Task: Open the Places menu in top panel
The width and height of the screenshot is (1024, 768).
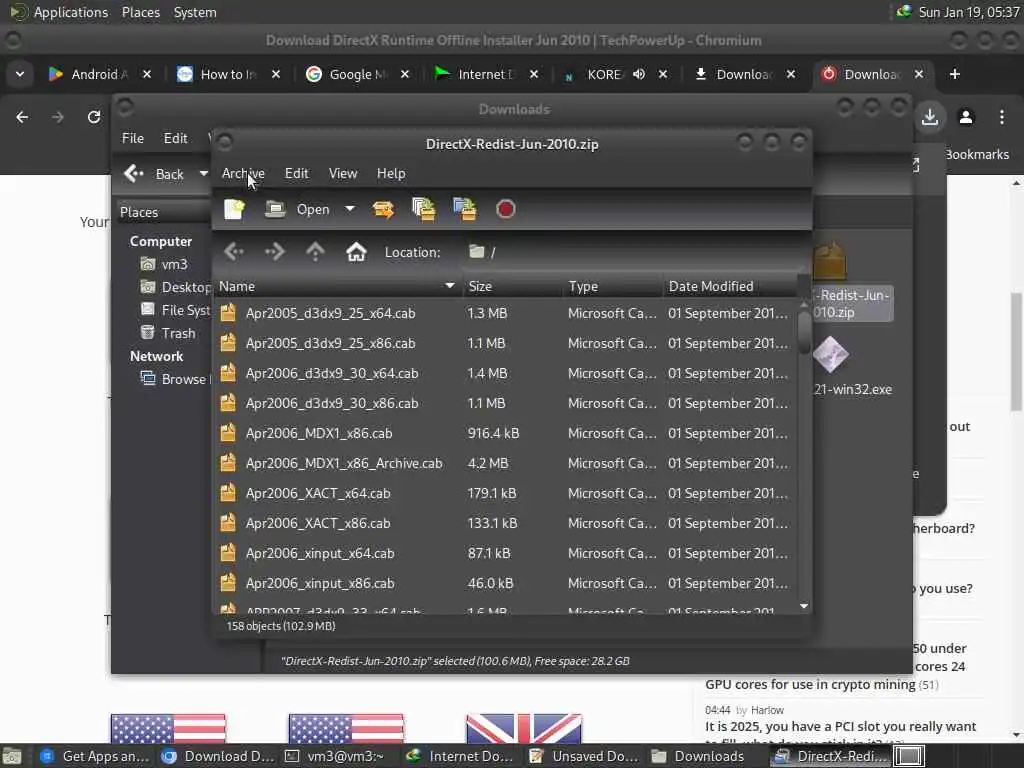Action: coord(140,12)
